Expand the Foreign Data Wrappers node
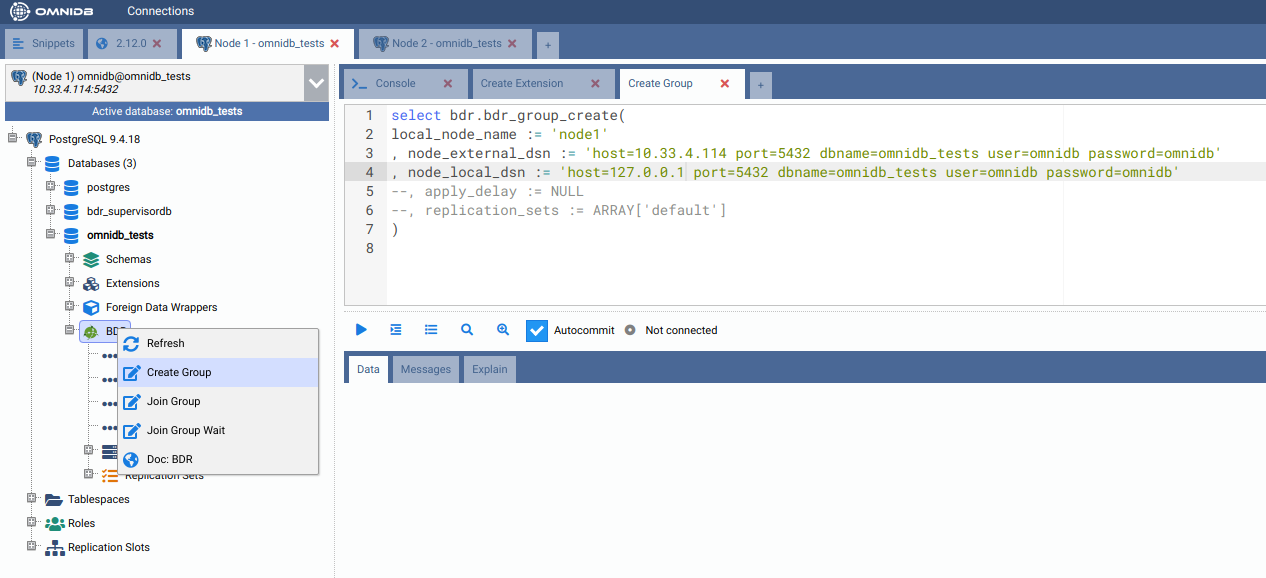The image size is (1266, 578). click(x=70, y=306)
